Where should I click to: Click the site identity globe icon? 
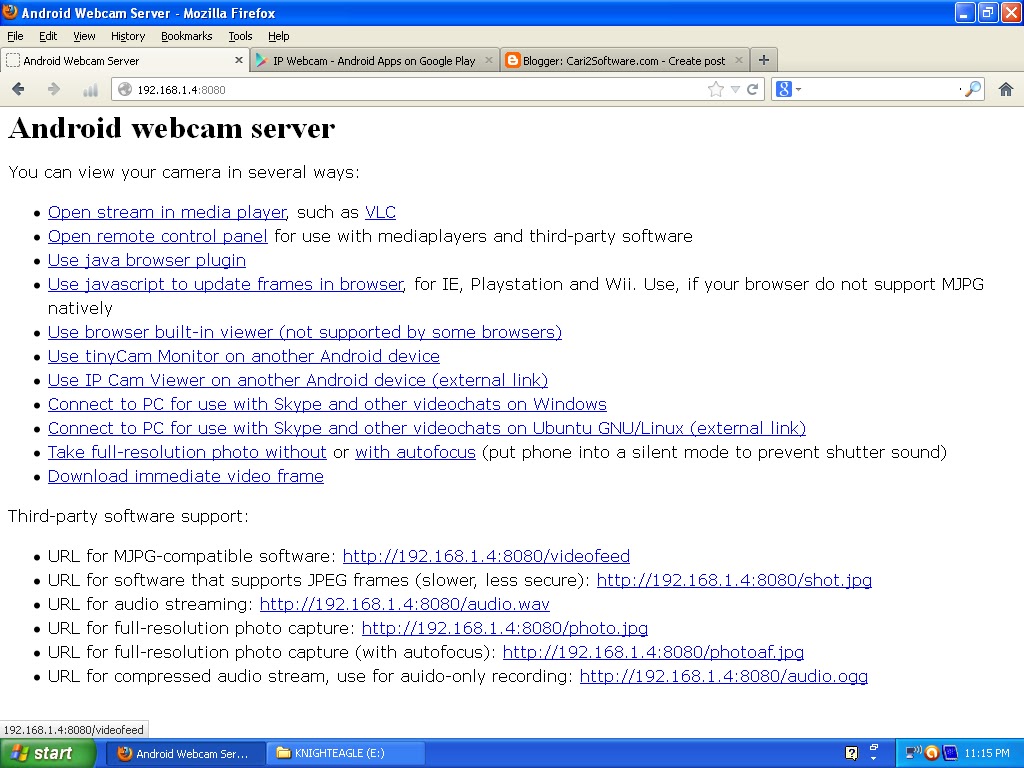pos(125,89)
